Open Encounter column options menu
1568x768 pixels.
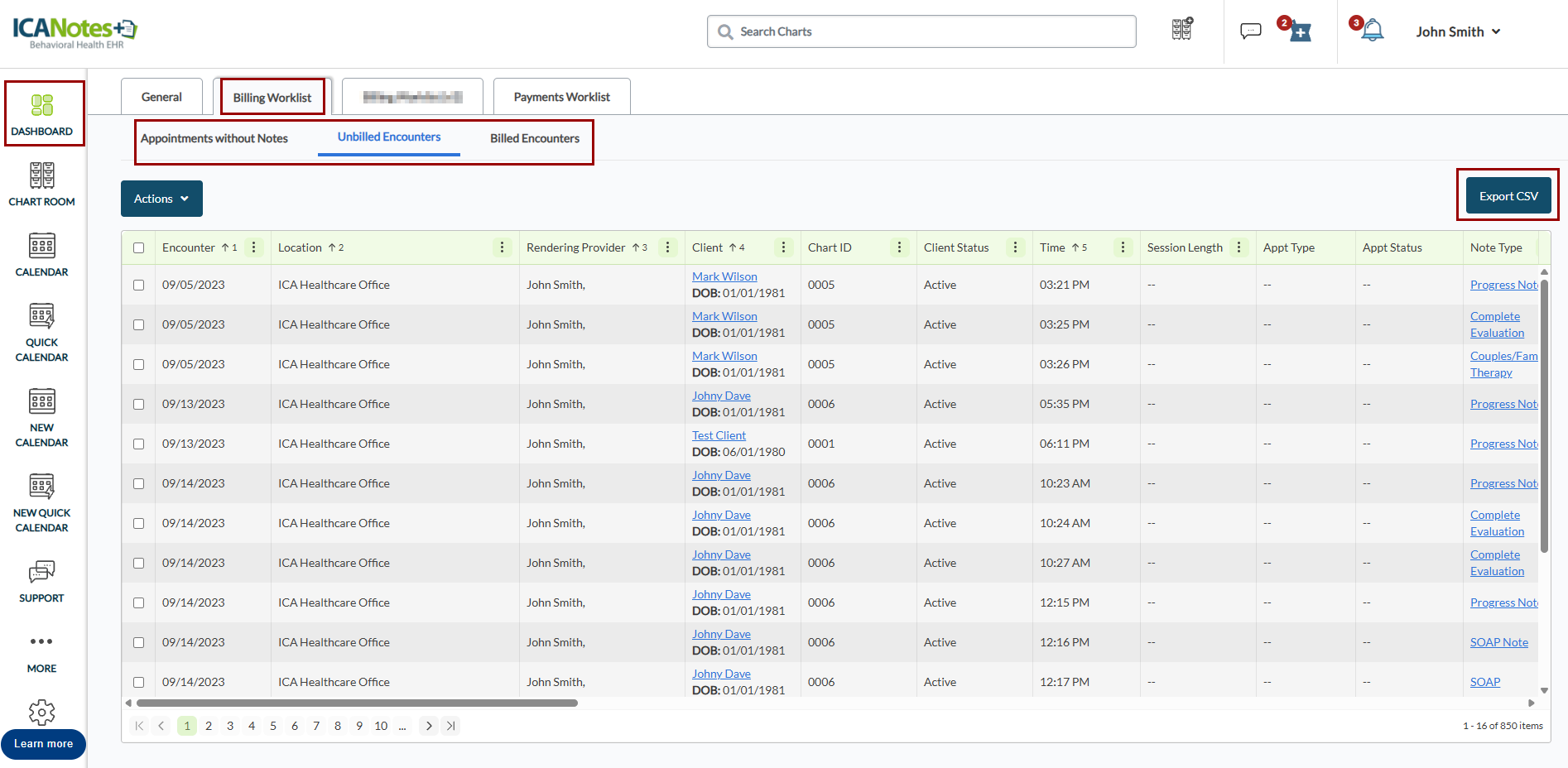click(x=253, y=247)
